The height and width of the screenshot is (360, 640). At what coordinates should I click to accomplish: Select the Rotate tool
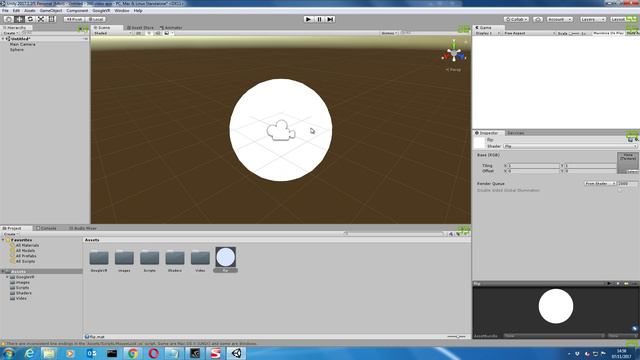click(30, 19)
